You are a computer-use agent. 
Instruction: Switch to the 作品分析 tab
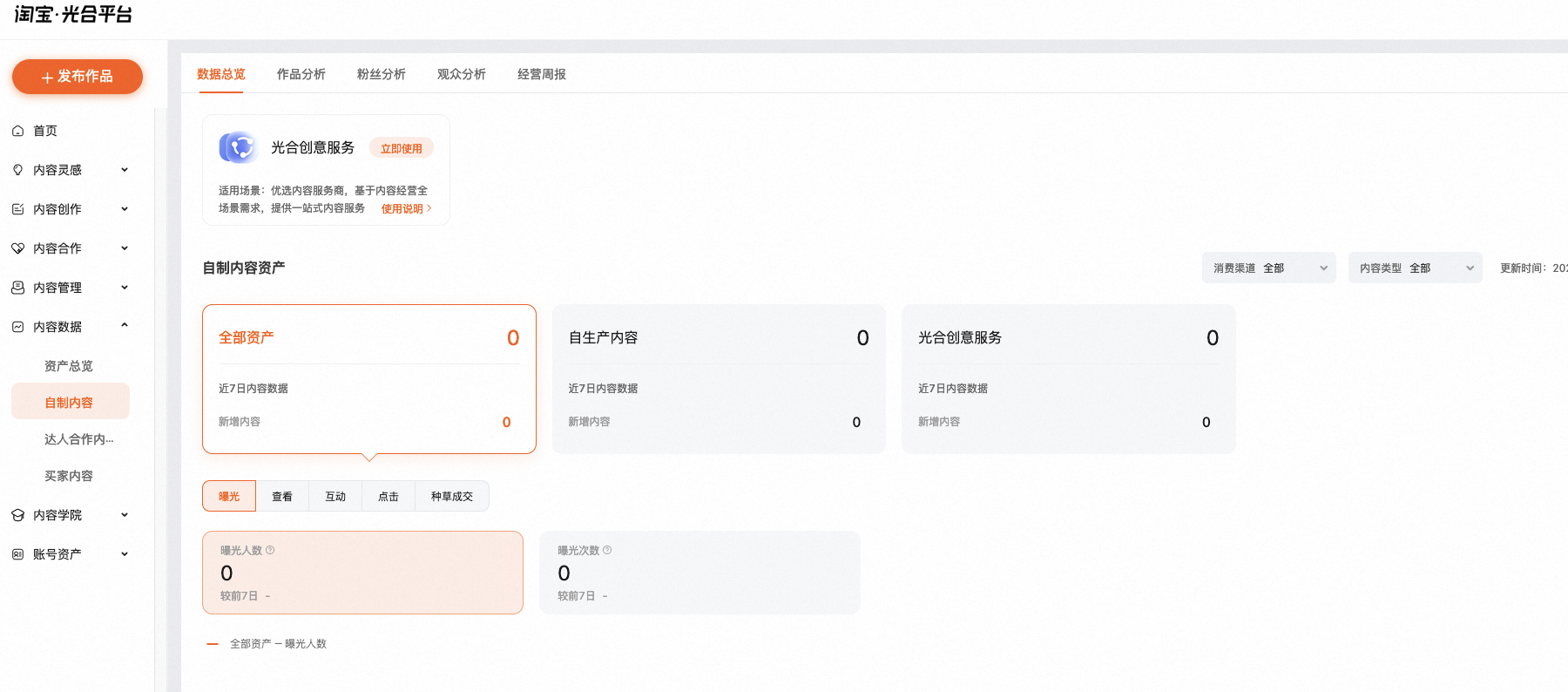tap(301, 74)
